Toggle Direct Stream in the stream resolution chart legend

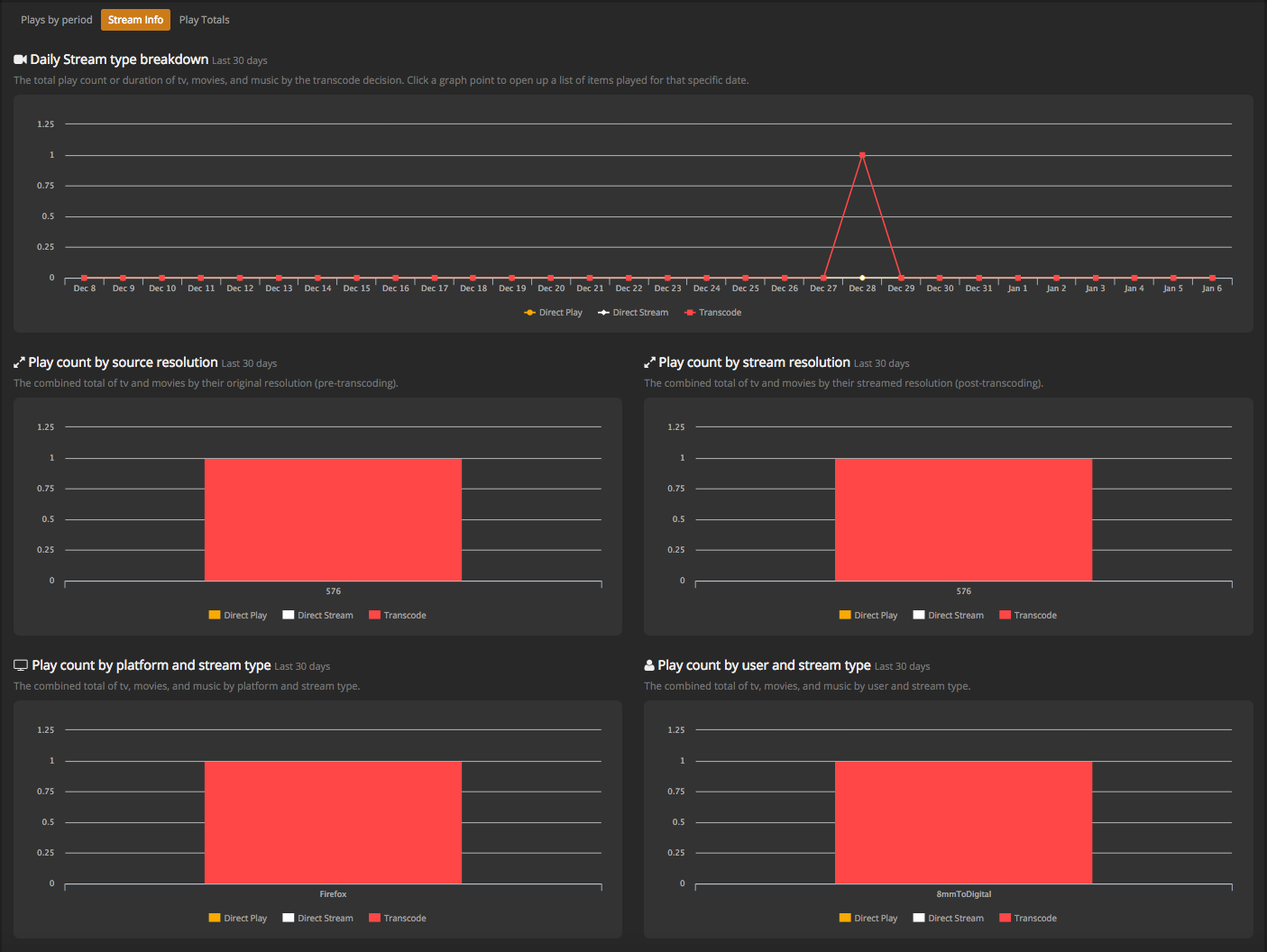click(948, 616)
